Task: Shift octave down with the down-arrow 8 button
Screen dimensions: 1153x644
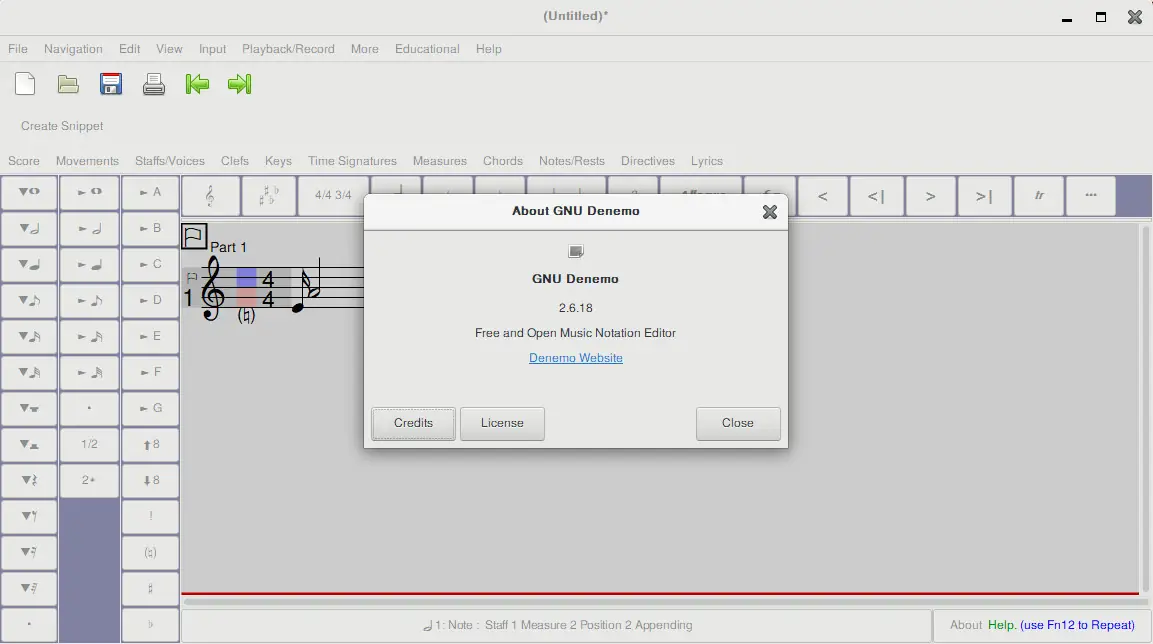Action: click(150, 480)
